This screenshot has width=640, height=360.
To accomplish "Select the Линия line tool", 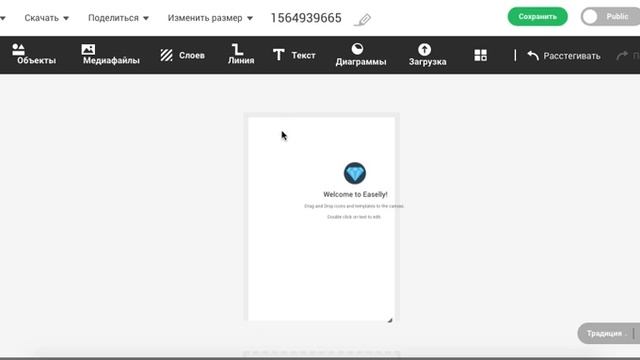I will point(241,55).
